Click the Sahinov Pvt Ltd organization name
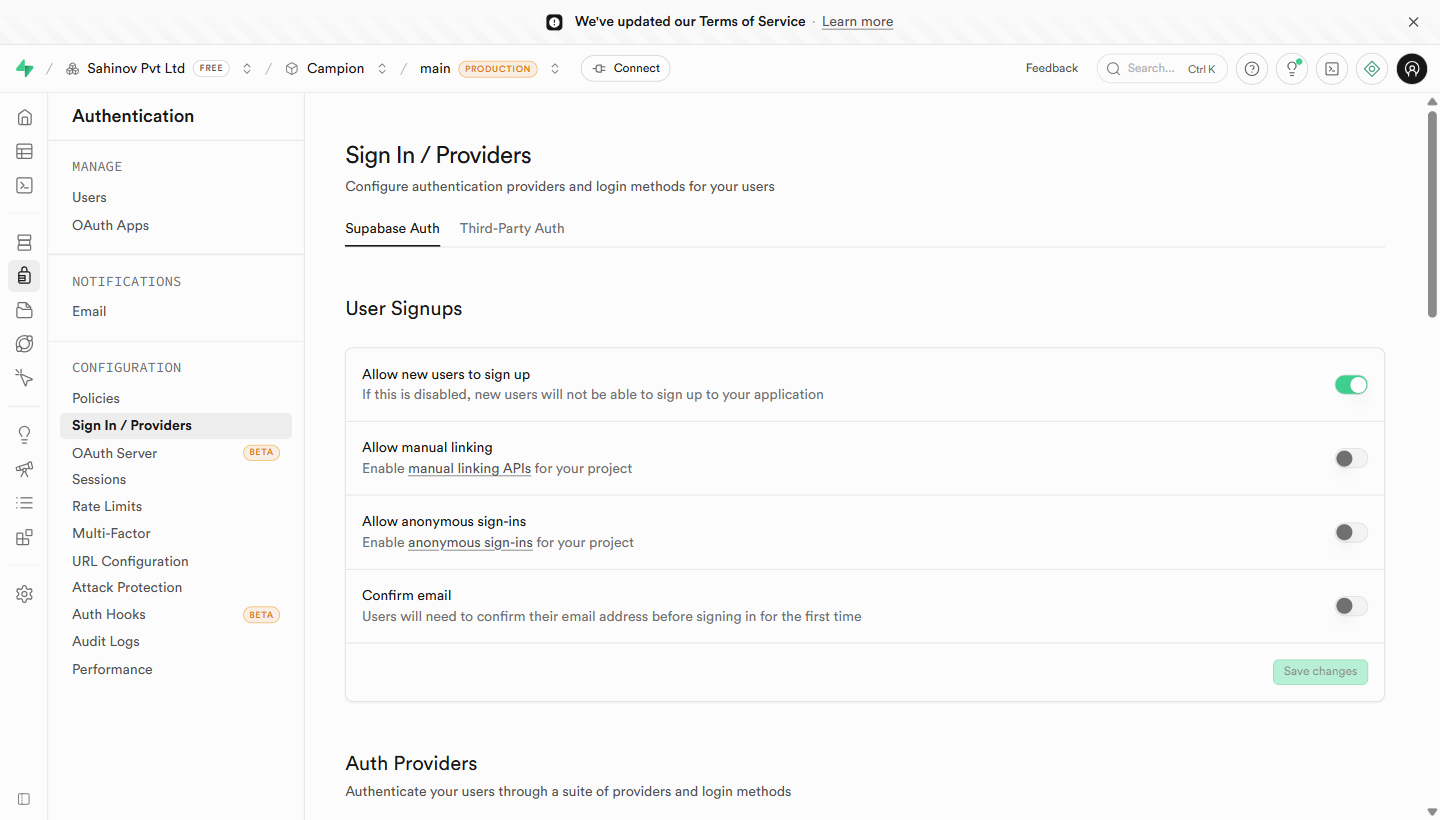The image size is (1440, 820). pos(136,69)
